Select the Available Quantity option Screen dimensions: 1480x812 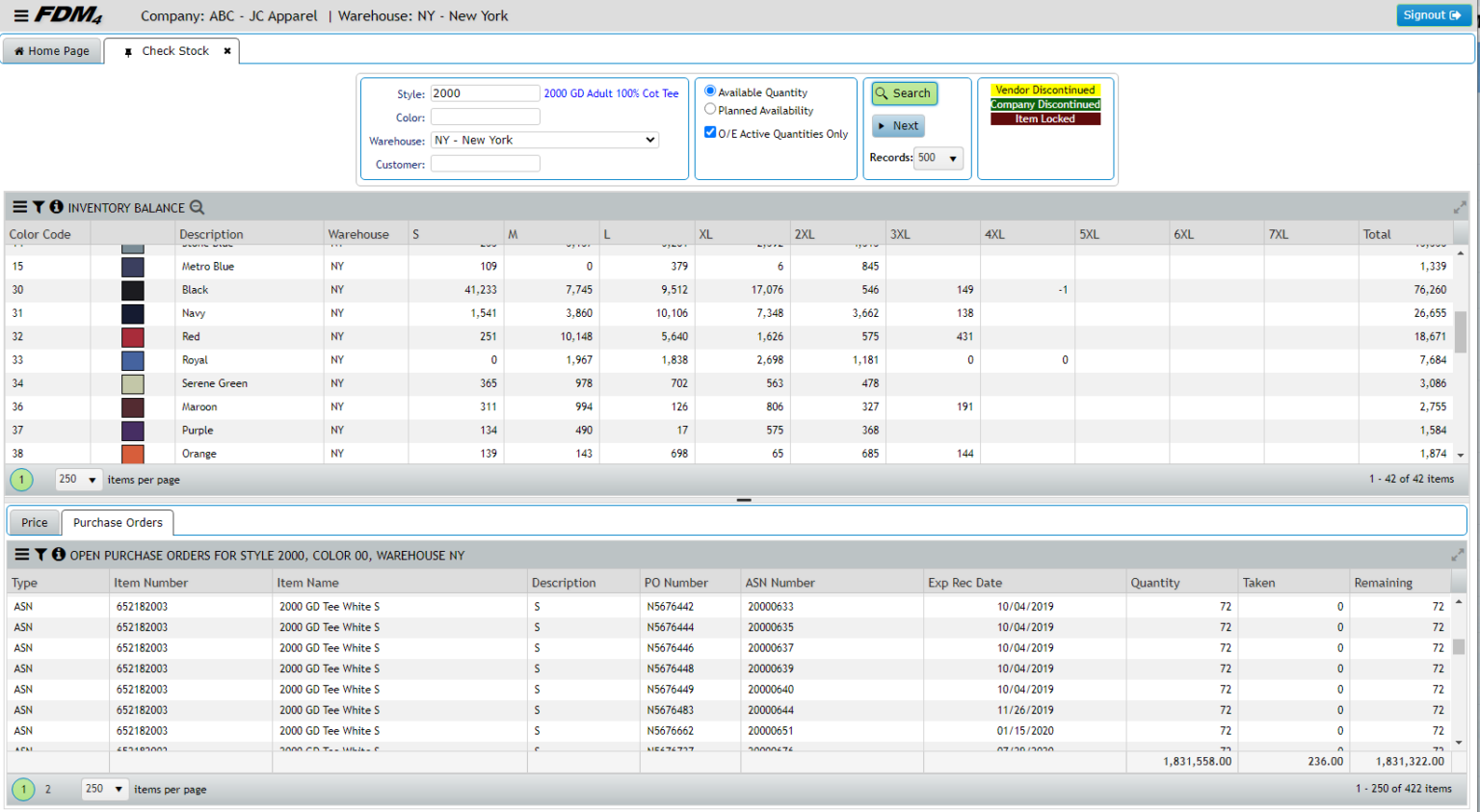710,92
